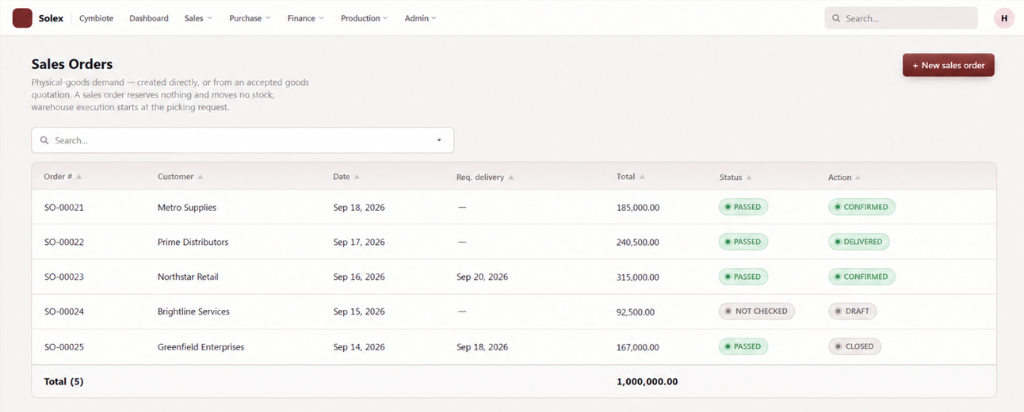The image size is (1024, 412).
Task: Sort by Status column arrow
Action: (x=749, y=178)
